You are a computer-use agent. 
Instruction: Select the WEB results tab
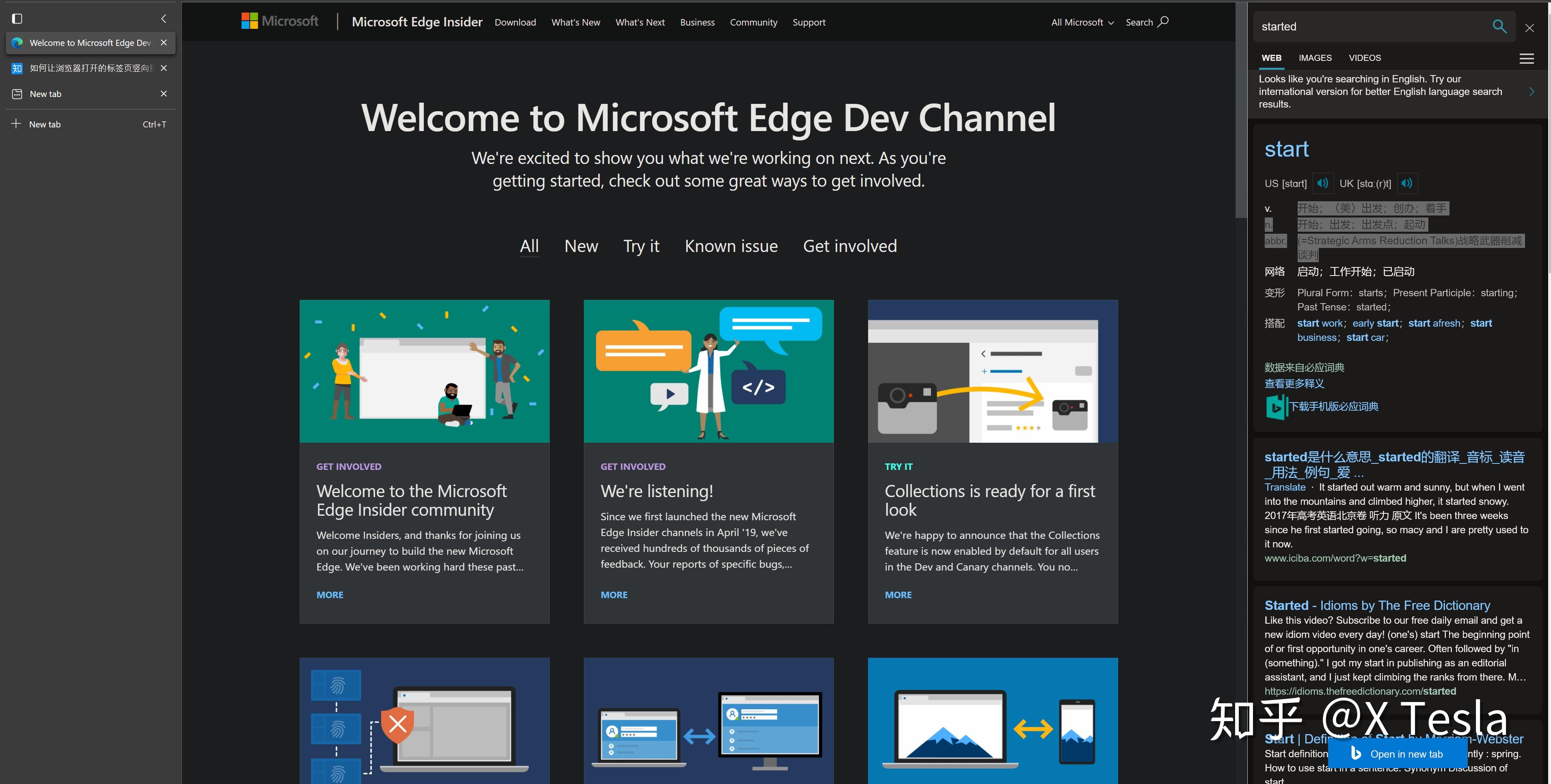coord(1271,58)
